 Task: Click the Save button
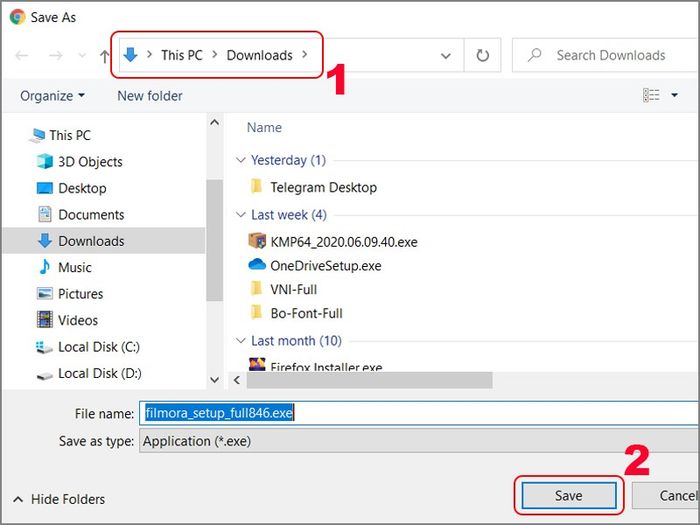point(569,496)
